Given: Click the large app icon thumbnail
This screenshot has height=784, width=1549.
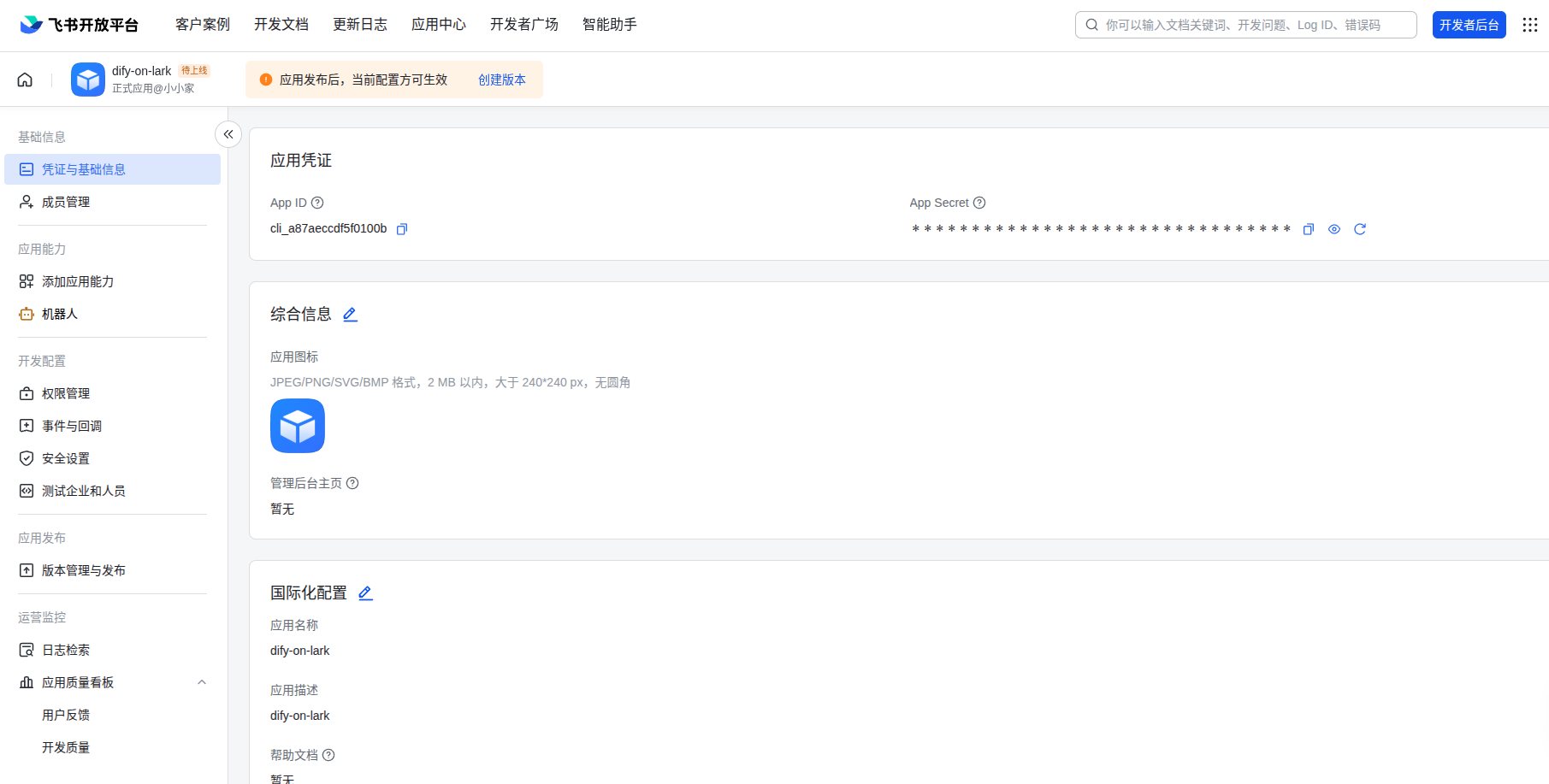Looking at the screenshot, I should click(x=298, y=426).
